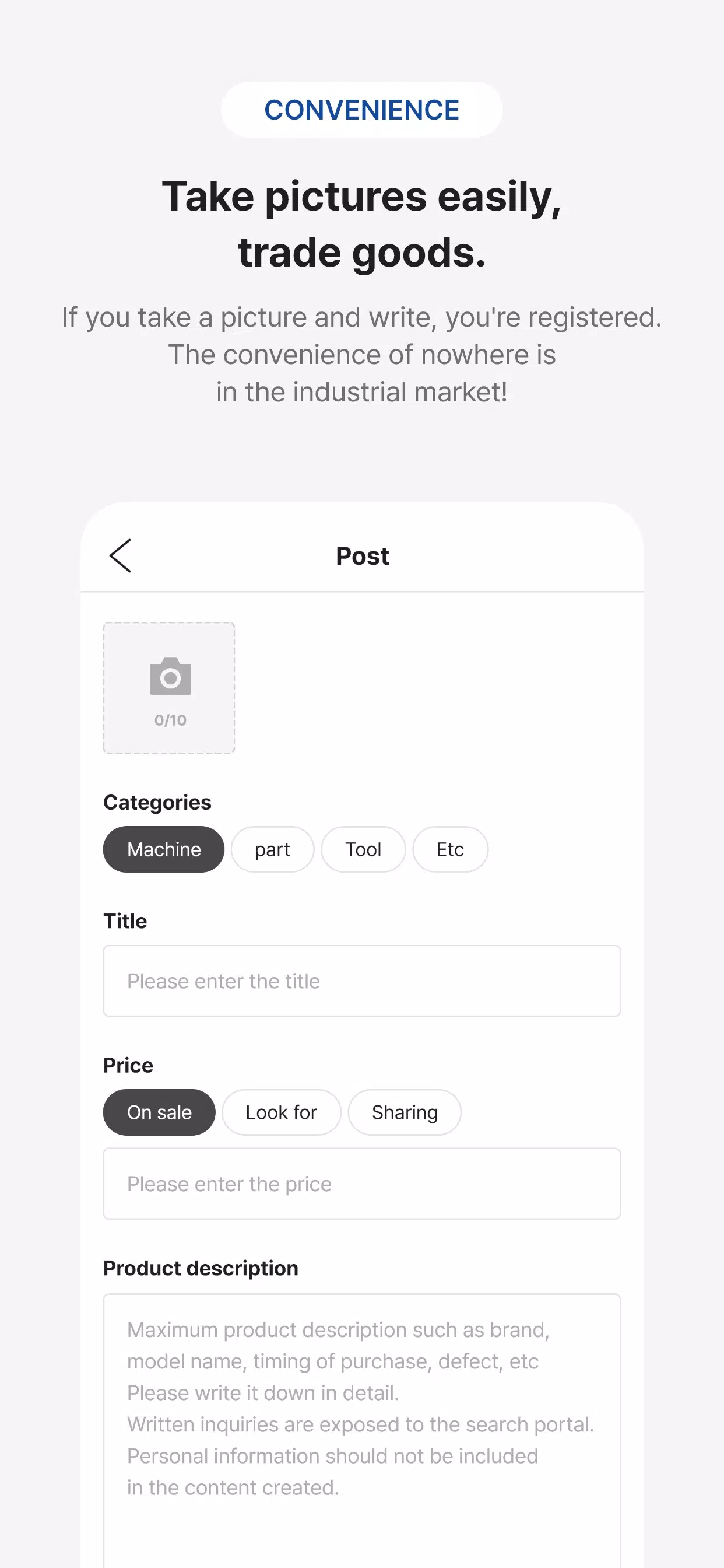Click the Price section label
Viewport: 724px width, 1568px height.
pos(128,1065)
